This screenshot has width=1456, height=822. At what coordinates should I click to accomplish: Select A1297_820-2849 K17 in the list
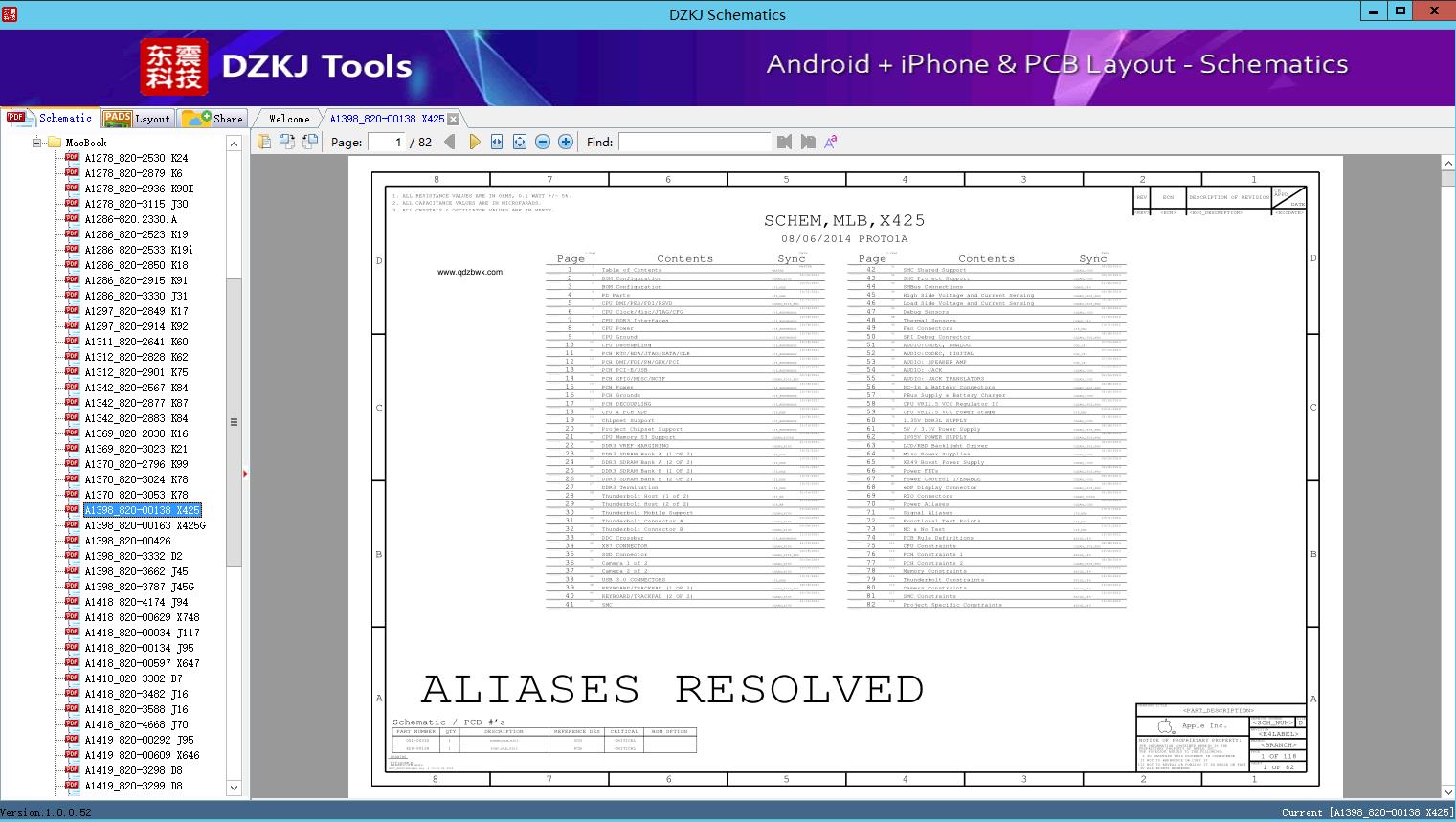pos(136,311)
